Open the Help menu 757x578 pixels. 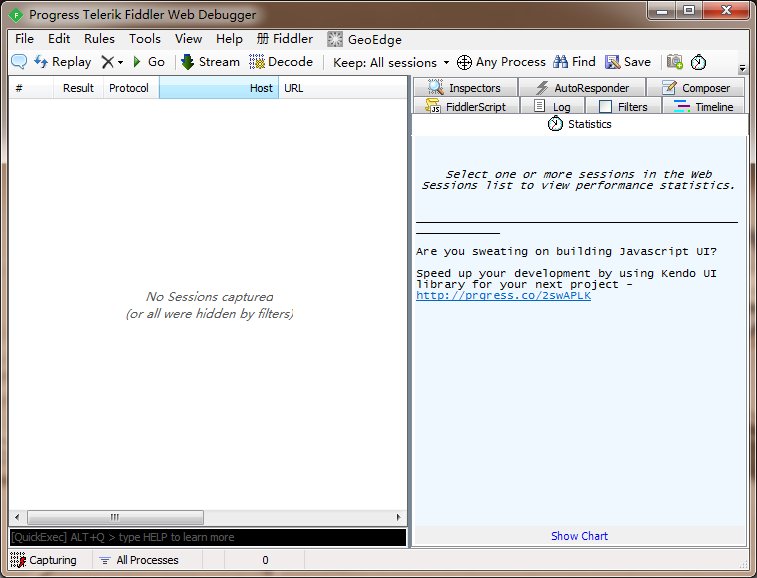click(229, 39)
